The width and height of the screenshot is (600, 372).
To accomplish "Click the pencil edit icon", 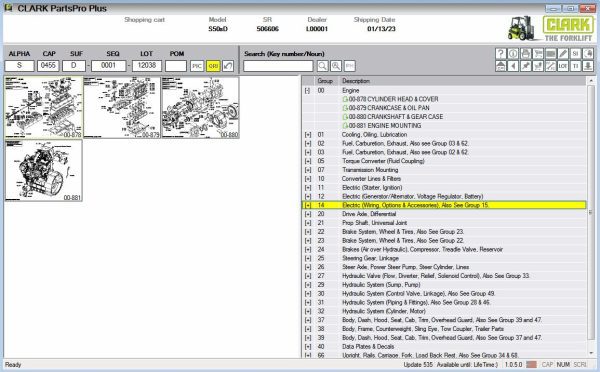I will pos(563,54).
